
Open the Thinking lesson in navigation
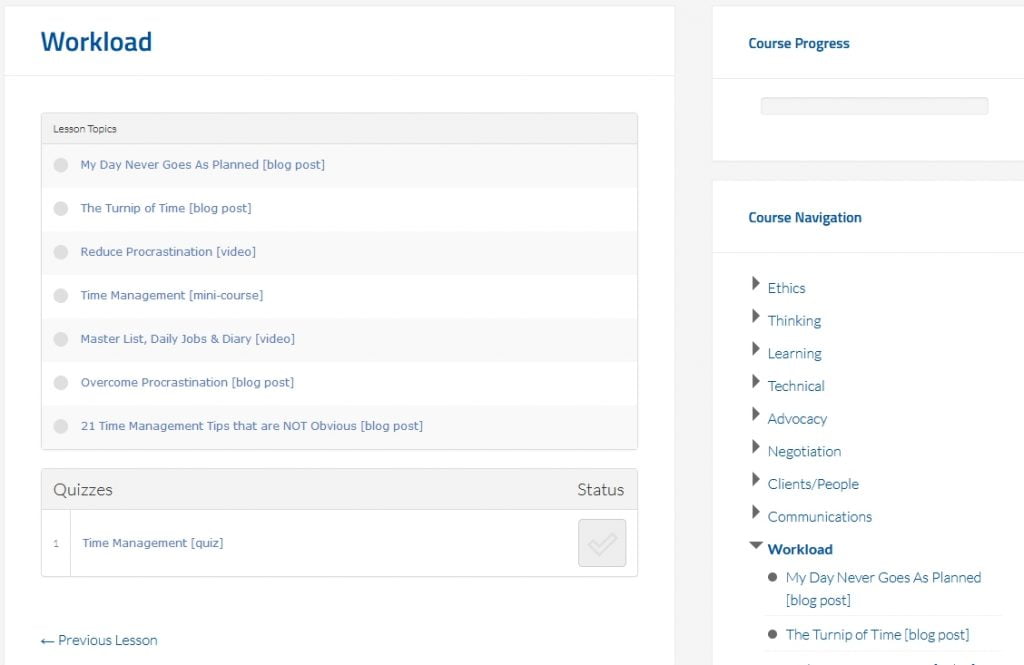(794, 321)
